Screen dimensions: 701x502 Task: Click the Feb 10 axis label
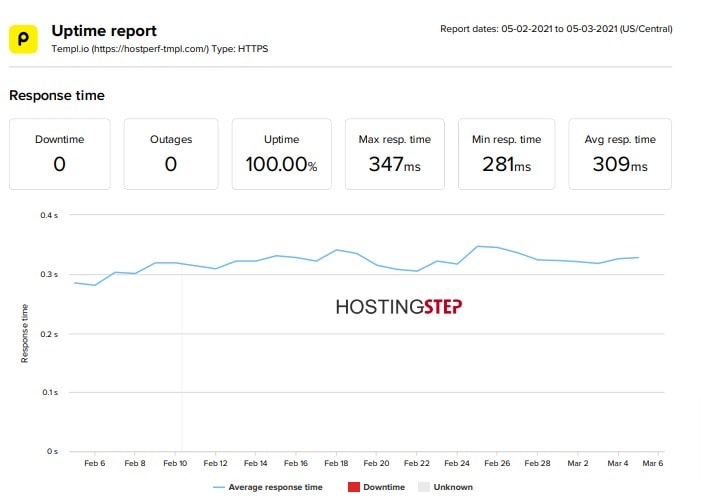tap(175, 464)
